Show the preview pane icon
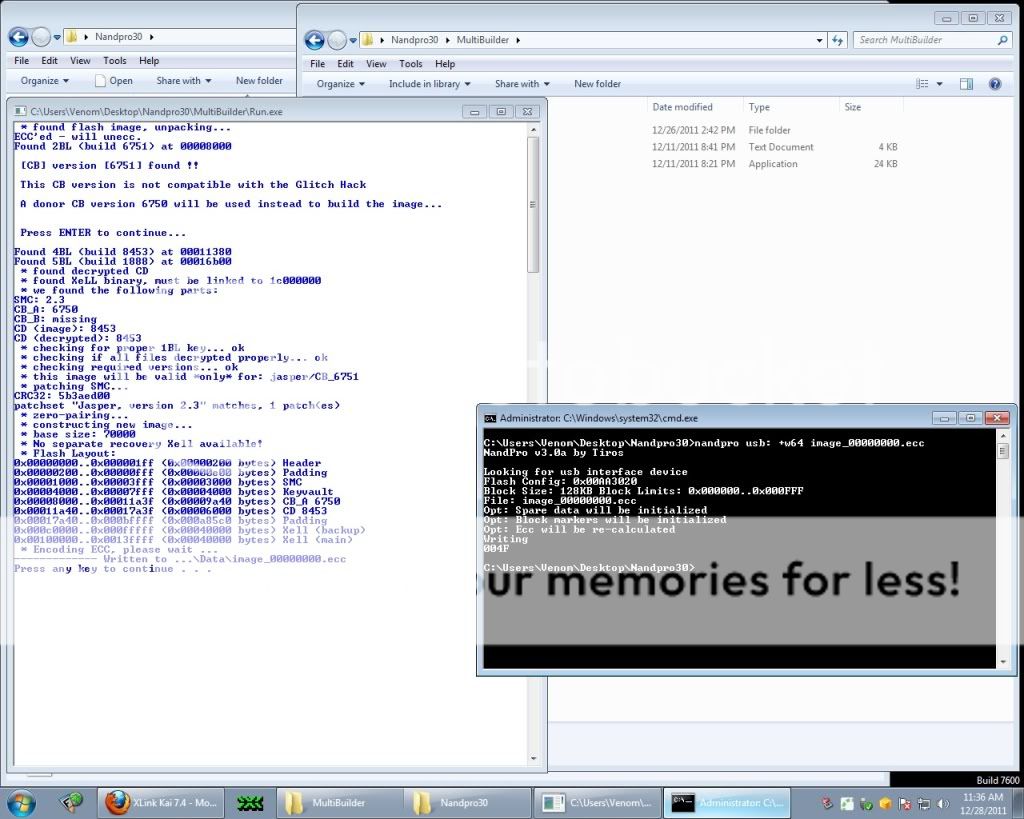 pos(967,84)
